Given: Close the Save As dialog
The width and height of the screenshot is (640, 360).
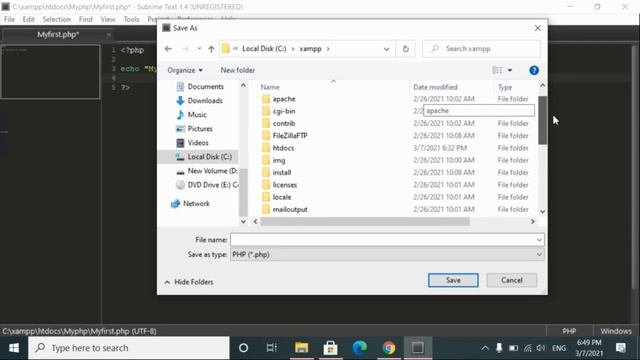Looking at the screenshot, I should [538, 28].
